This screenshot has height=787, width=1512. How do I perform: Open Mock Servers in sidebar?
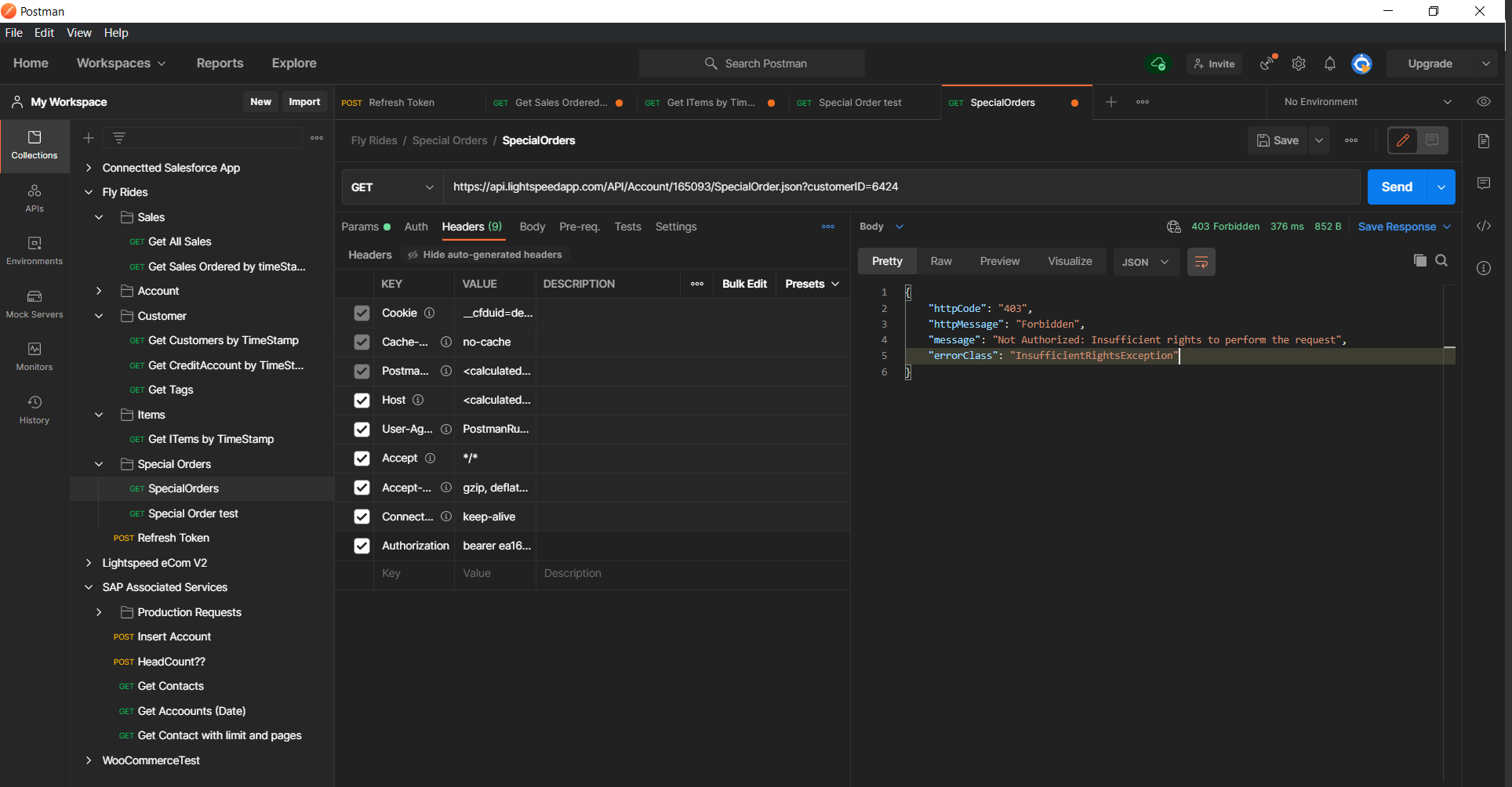pos(35,304)
